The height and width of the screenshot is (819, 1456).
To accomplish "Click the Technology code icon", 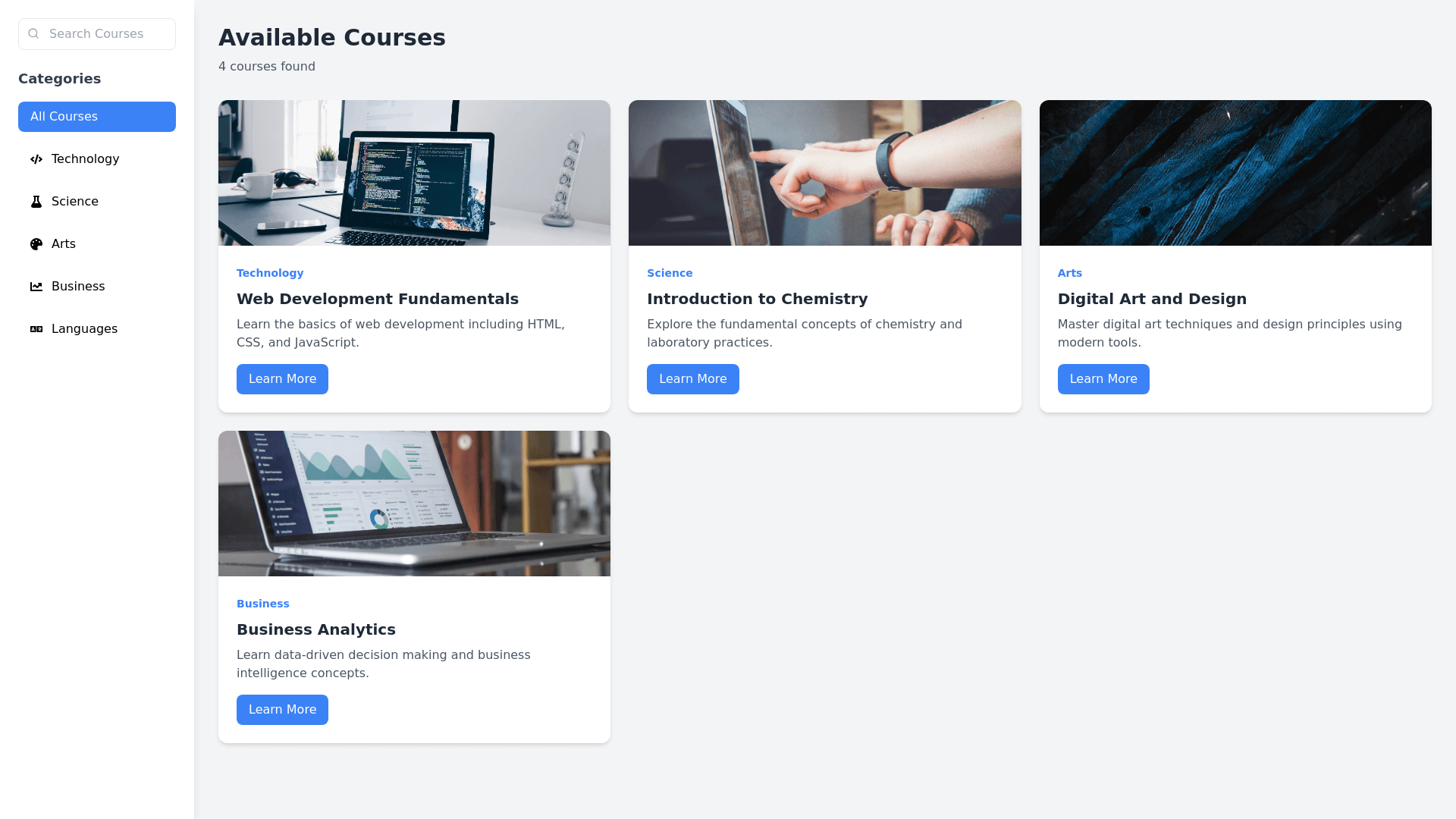I will (x=36, y=159).
